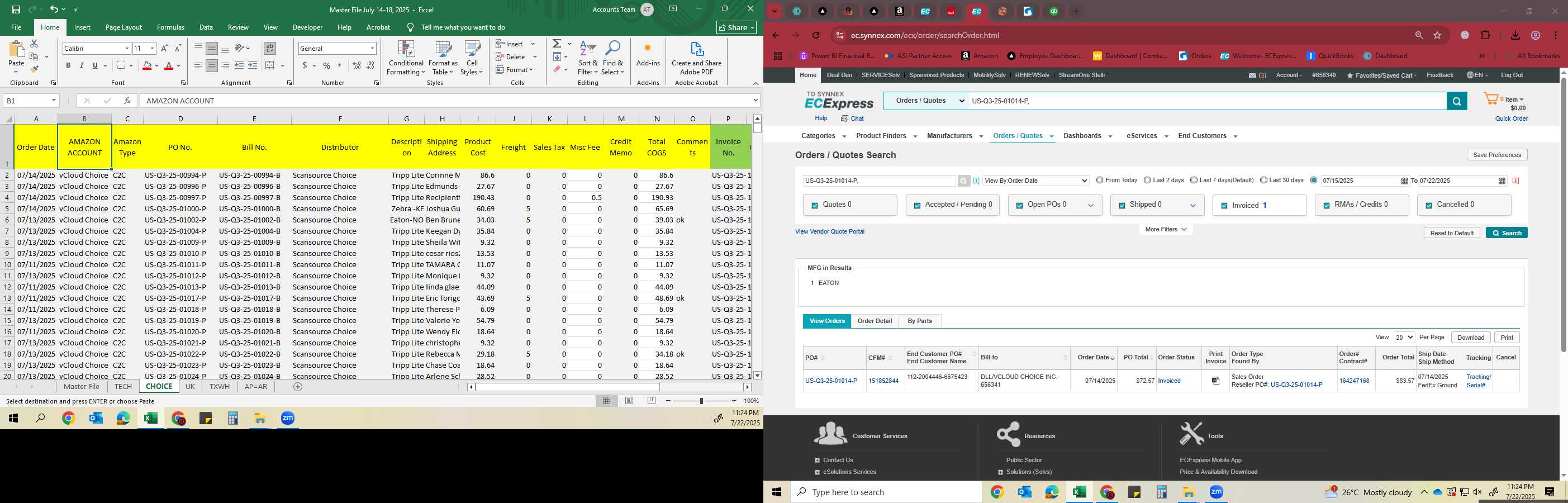Screen dimensions: 1568x503
Task: Switch to the Master File sheet tab
Action: coord(82,387)
